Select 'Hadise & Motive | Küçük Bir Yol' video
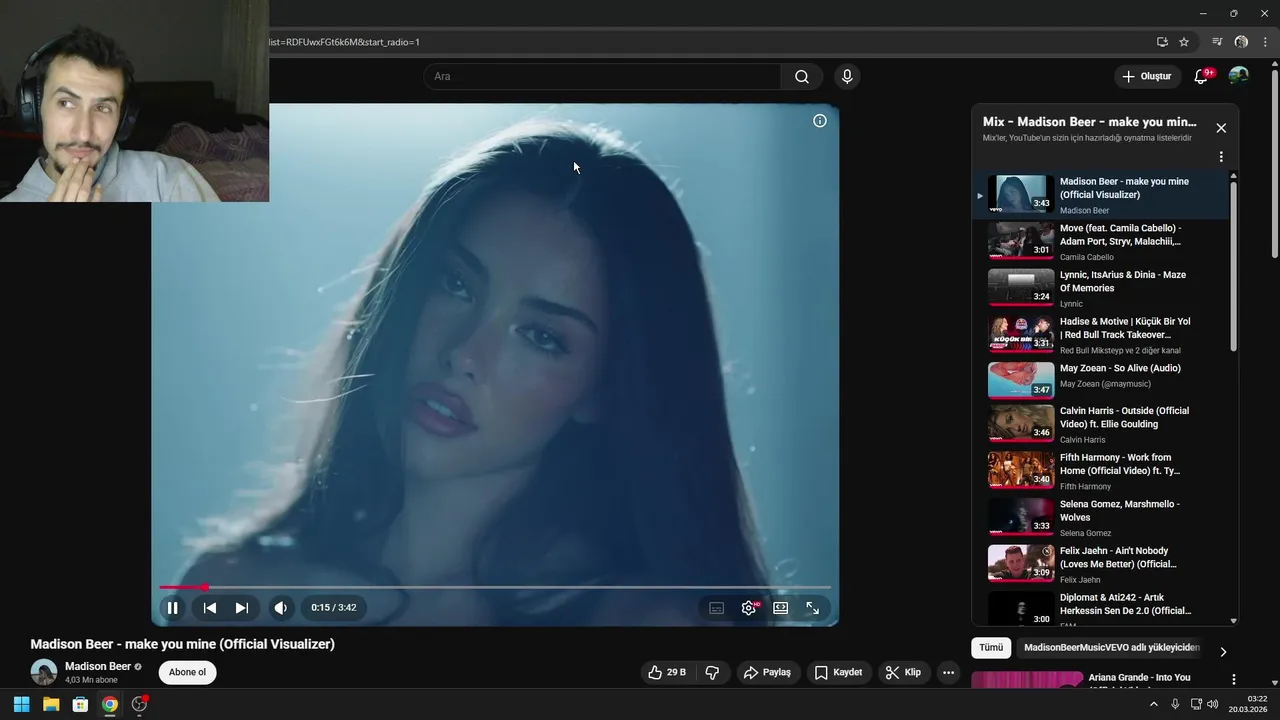The height and width of the screenshot is (720, 1280). [x=1098, y=335]
